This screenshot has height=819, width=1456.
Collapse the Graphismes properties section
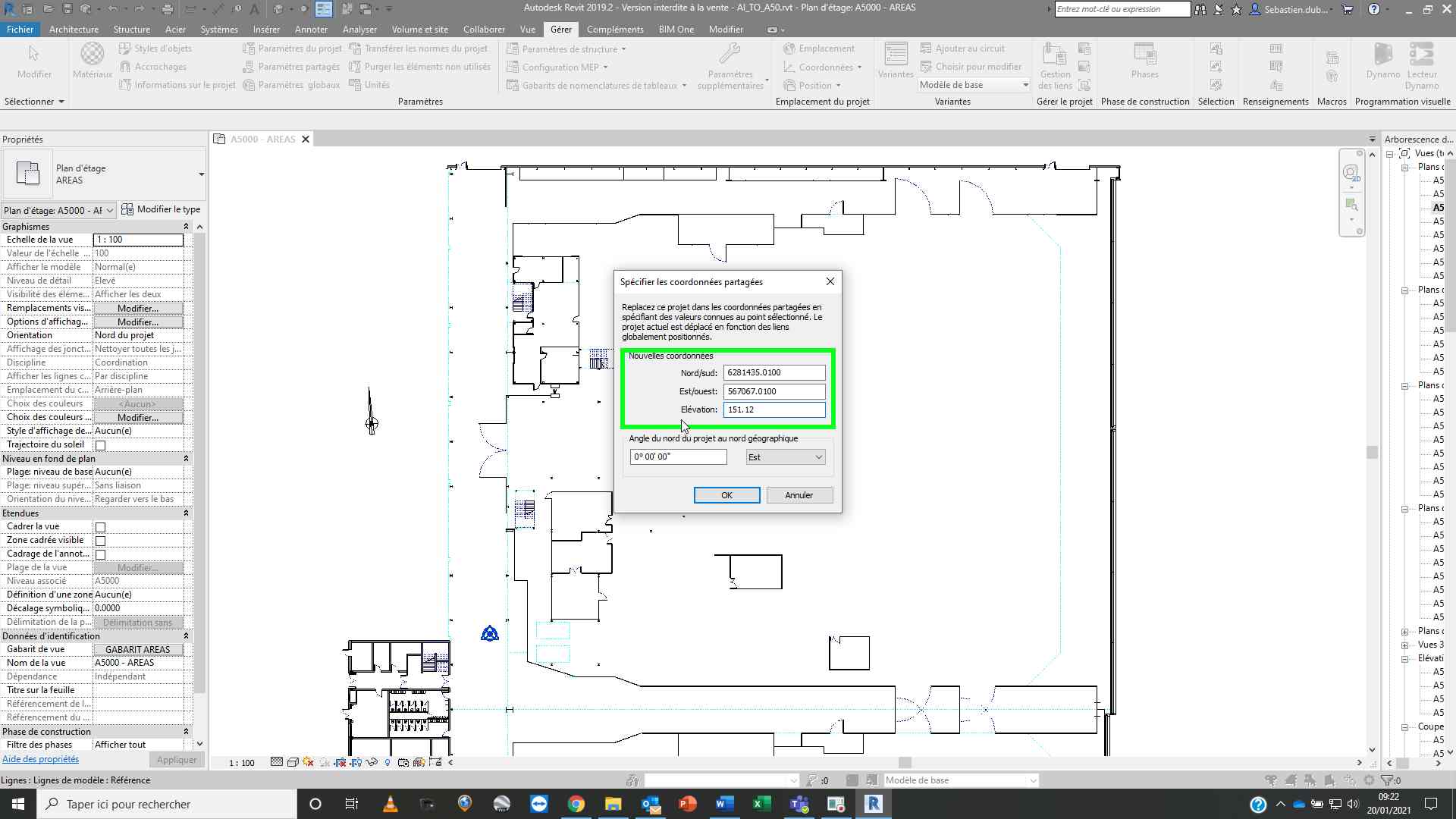coord(186,227)
